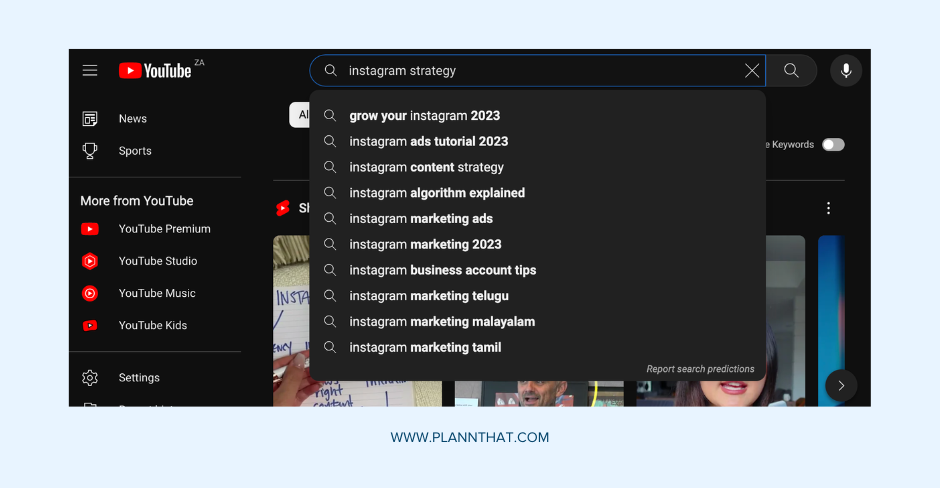Viewport: 940px width, 488px height.
Task: Open Sports from the sidebar
Action: pyautogui.click(x=134, y=151)
